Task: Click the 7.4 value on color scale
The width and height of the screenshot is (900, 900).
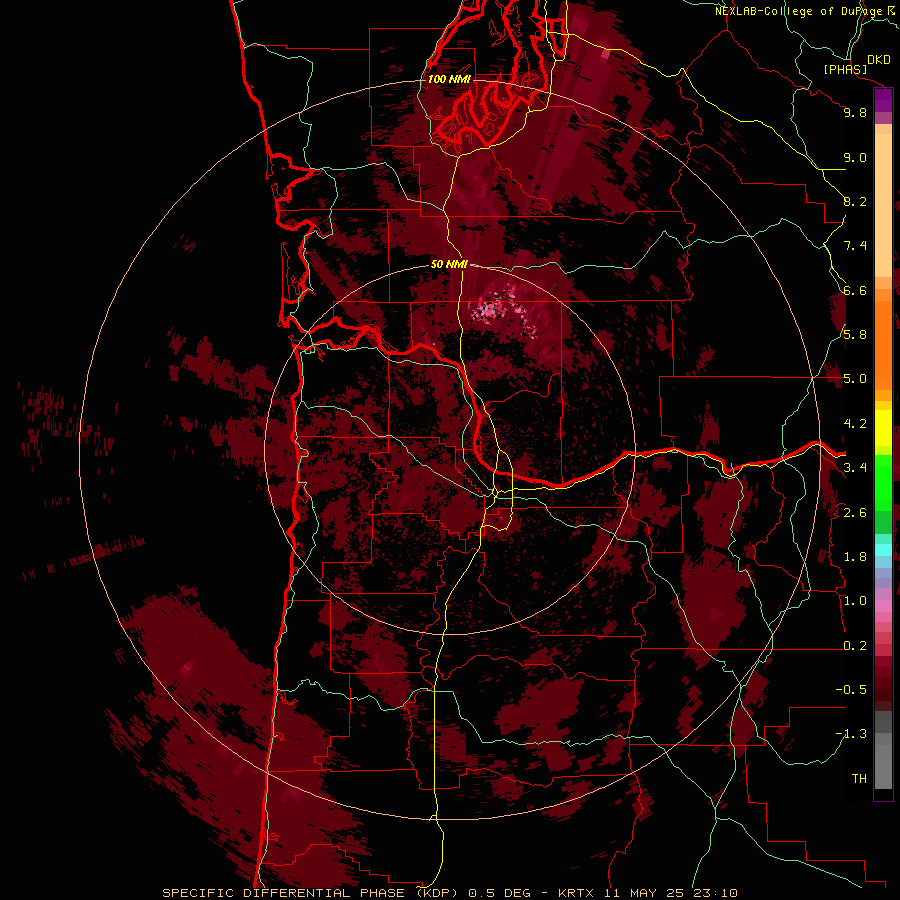Action: pos(855,246)
